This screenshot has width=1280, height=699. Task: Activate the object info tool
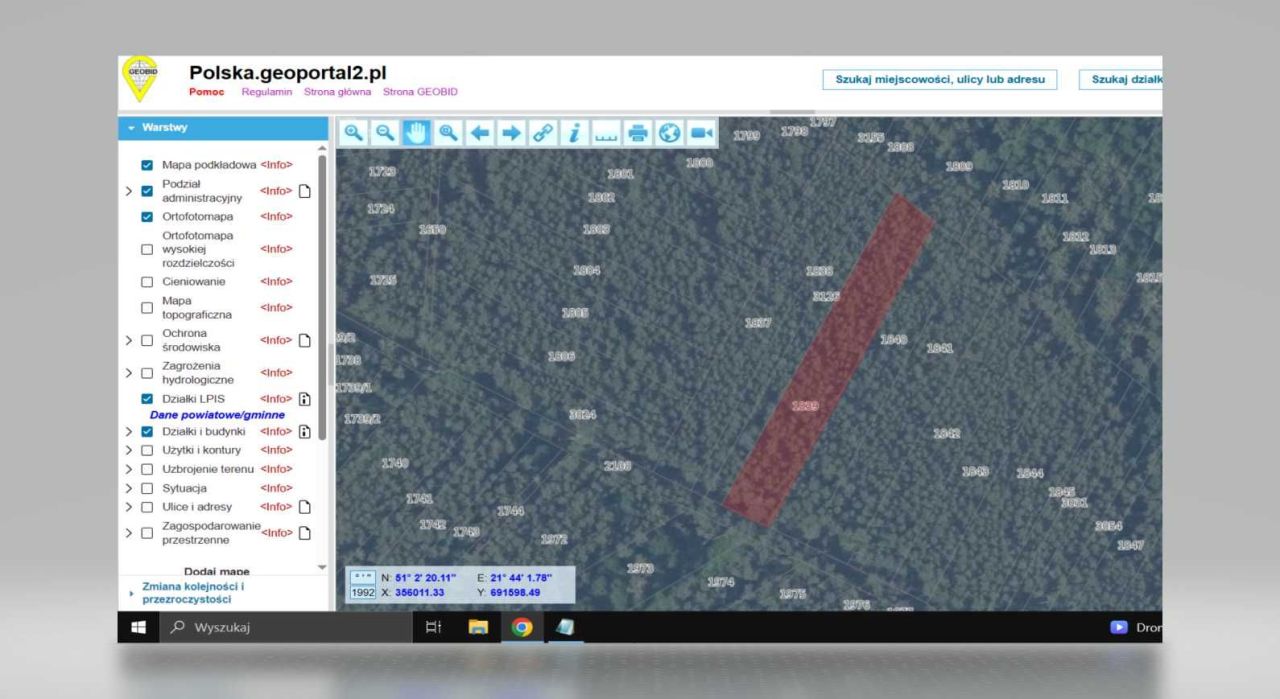pos(574,132)
